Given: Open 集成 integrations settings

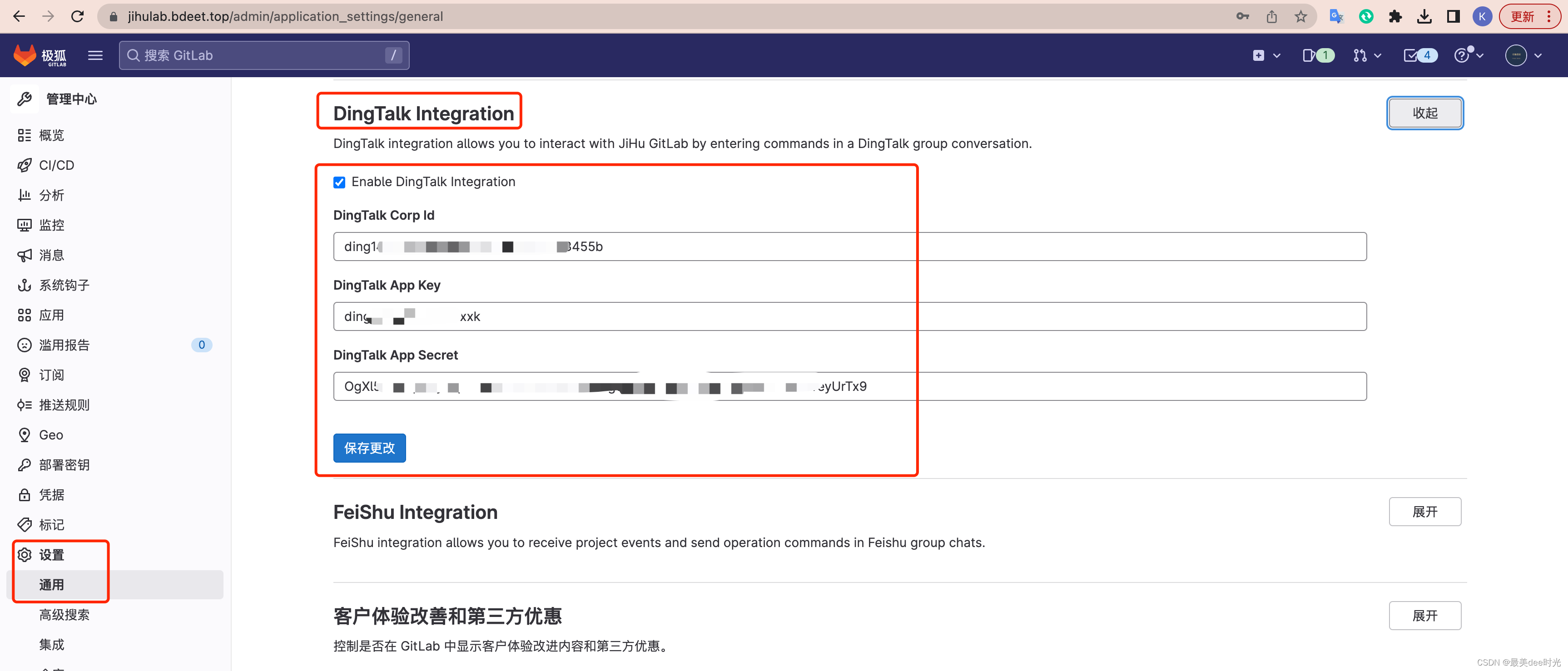Looking at the screenshot, I should click(114, 644).
